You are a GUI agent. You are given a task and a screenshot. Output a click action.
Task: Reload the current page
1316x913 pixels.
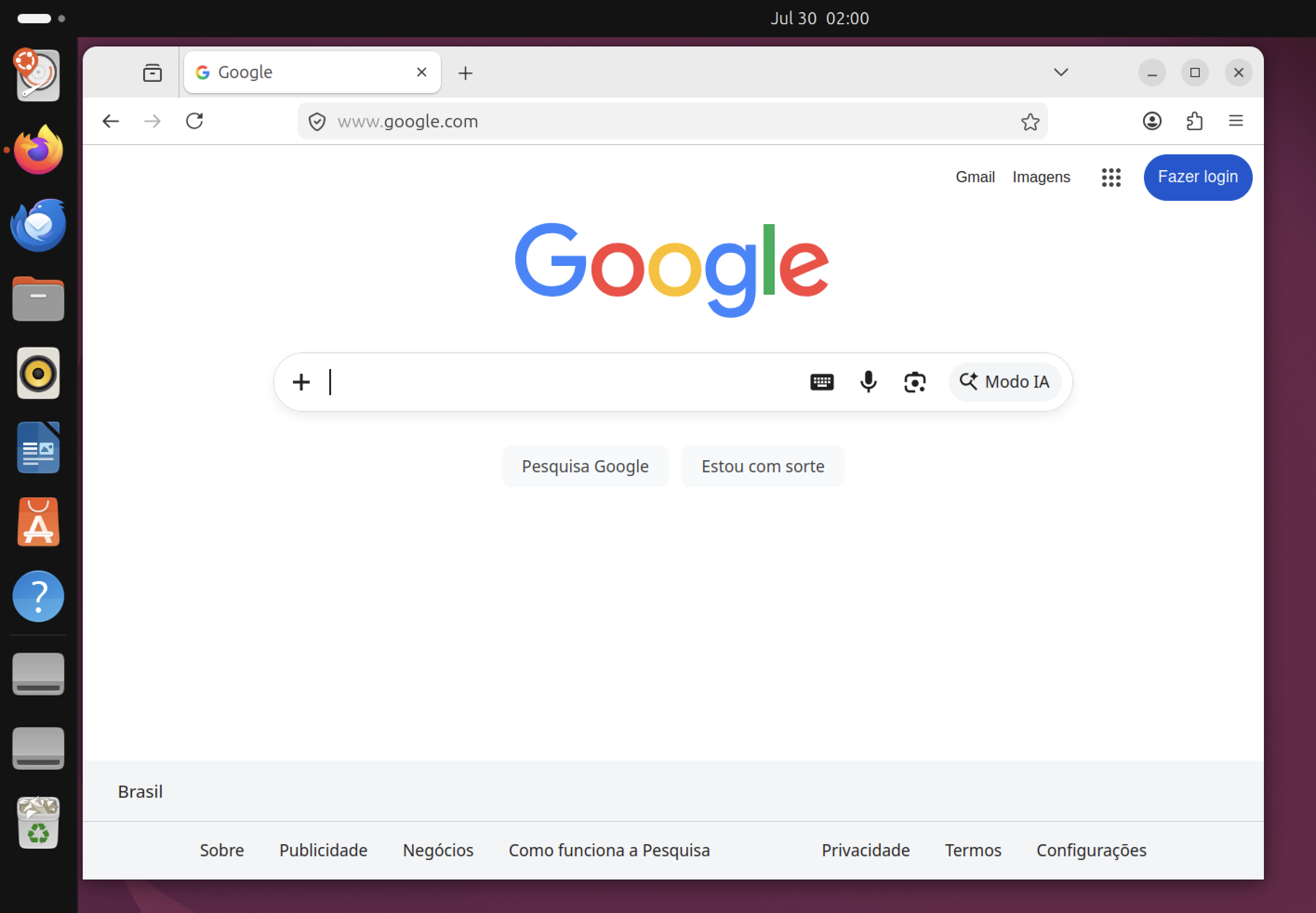(x=194, y=121)
